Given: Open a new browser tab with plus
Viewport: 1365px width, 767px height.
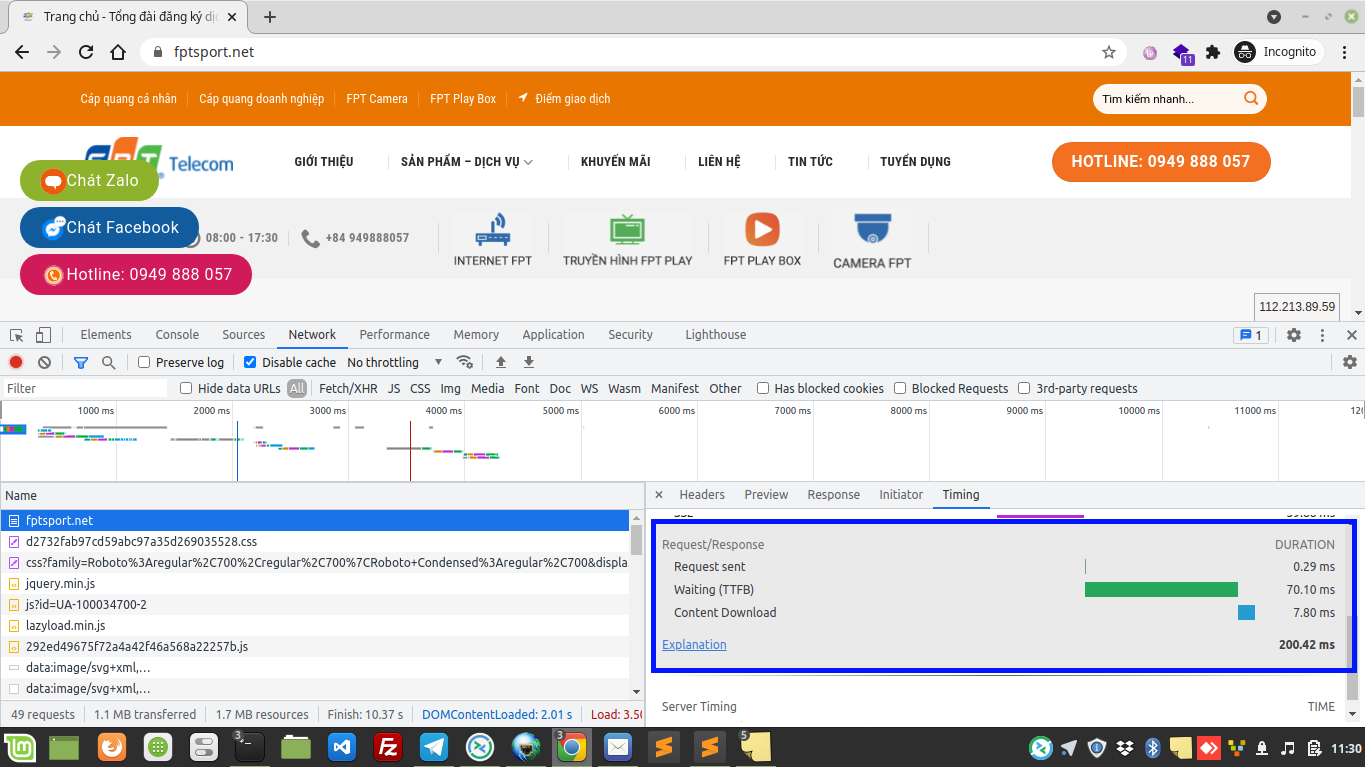Looking at the screenshot, I should click(x=270, y=17).
